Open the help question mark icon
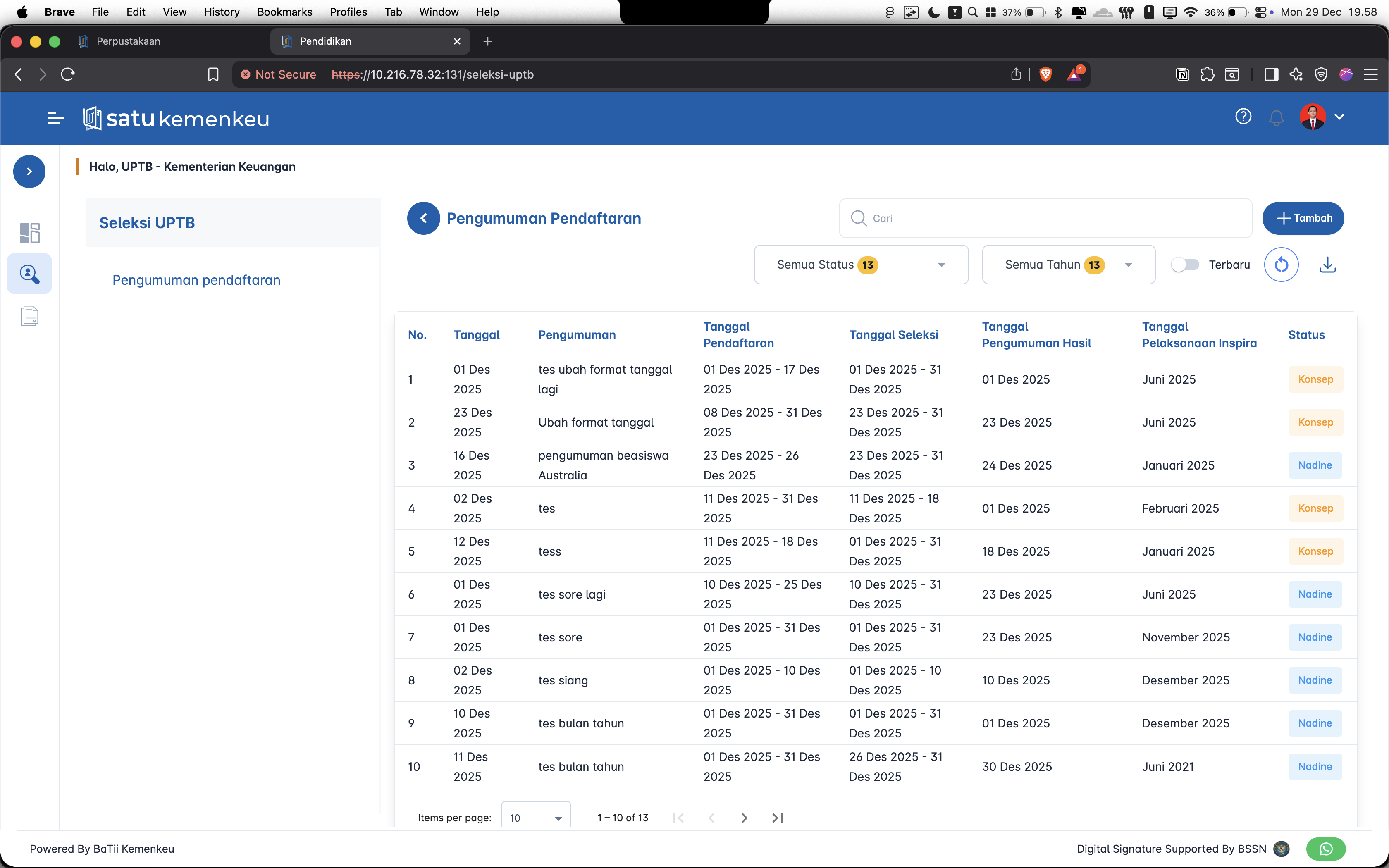The image size is (1389, 868). pos(1243,117)
